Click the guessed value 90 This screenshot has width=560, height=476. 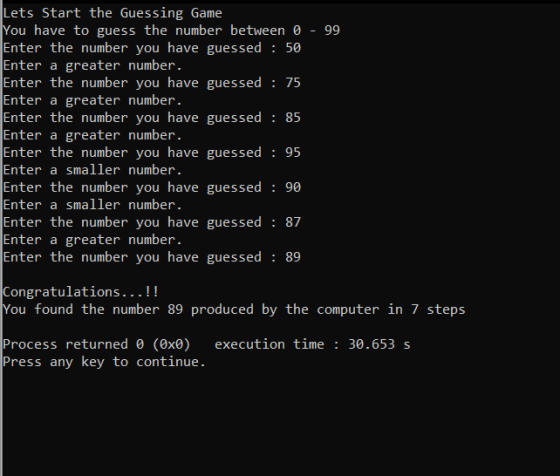[293, 187]
